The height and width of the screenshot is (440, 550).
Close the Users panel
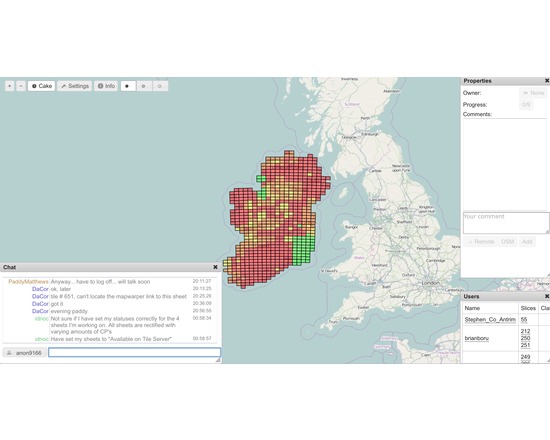click(x=547, y=296)
